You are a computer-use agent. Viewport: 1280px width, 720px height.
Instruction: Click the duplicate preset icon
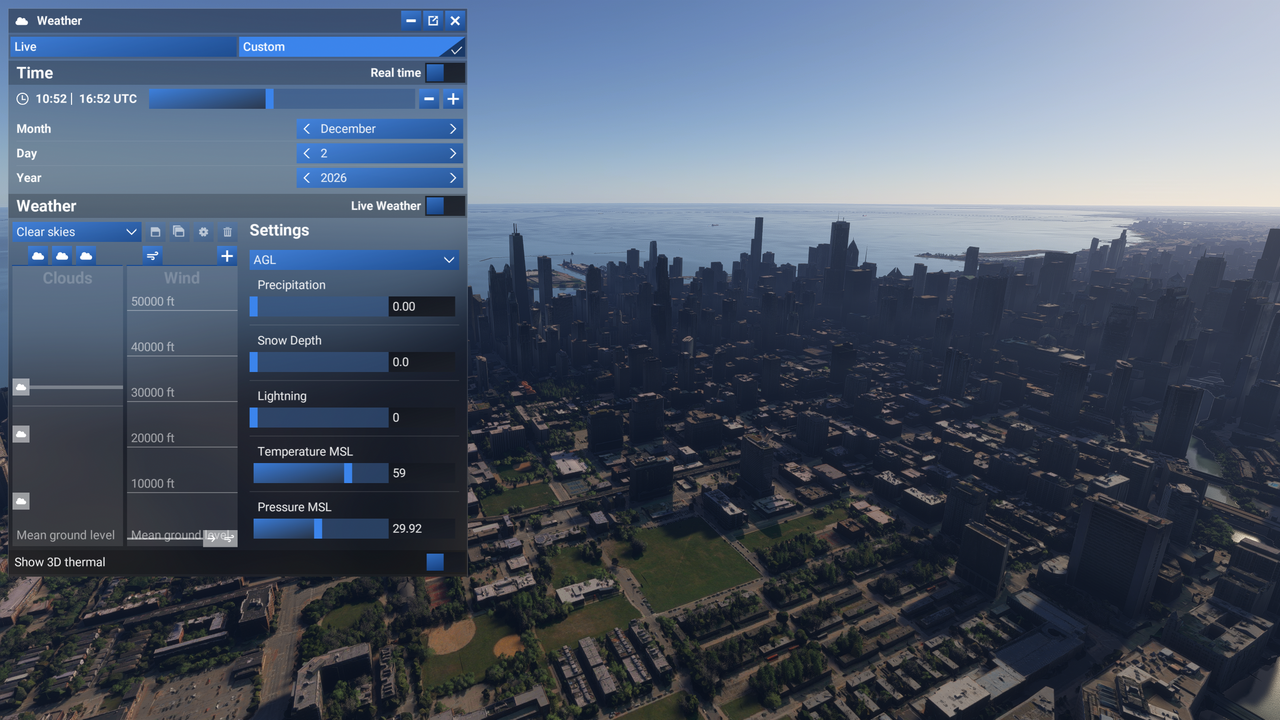point(179,232)
